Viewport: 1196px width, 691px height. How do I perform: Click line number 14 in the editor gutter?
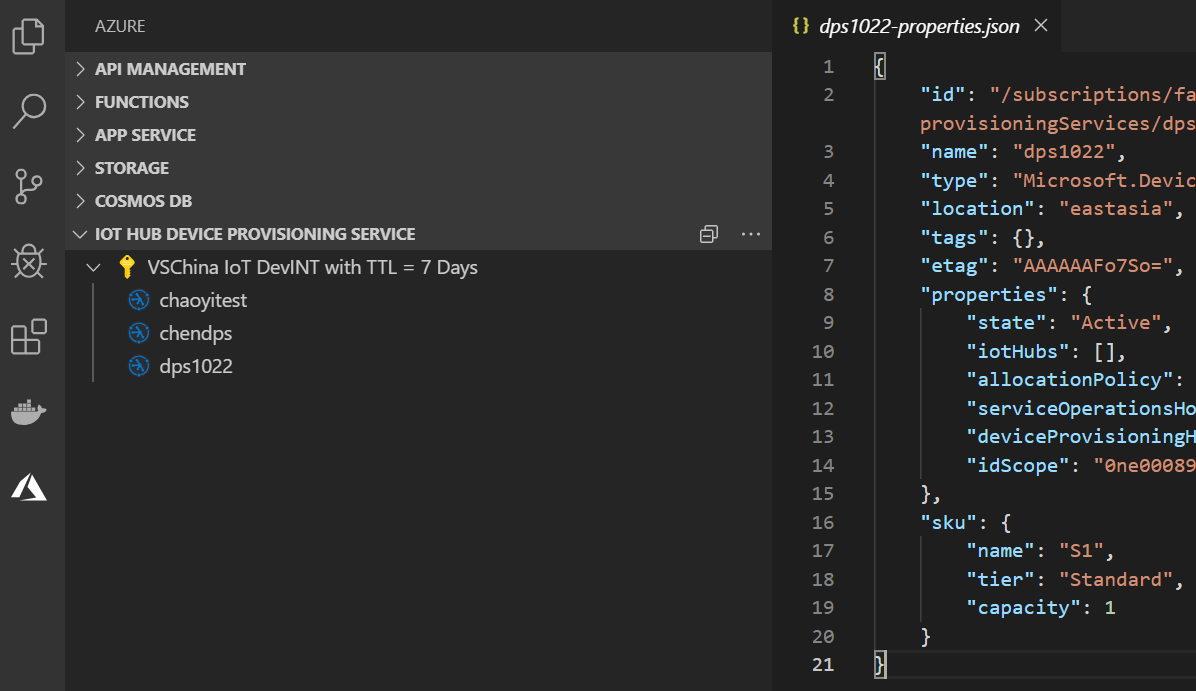point(823,465)
